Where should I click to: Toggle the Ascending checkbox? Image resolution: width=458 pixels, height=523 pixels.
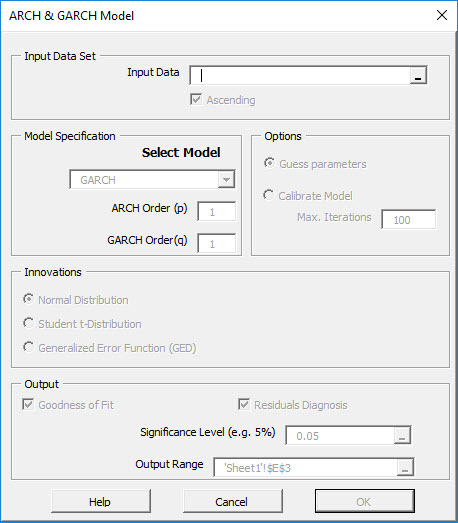pos(196,99)
